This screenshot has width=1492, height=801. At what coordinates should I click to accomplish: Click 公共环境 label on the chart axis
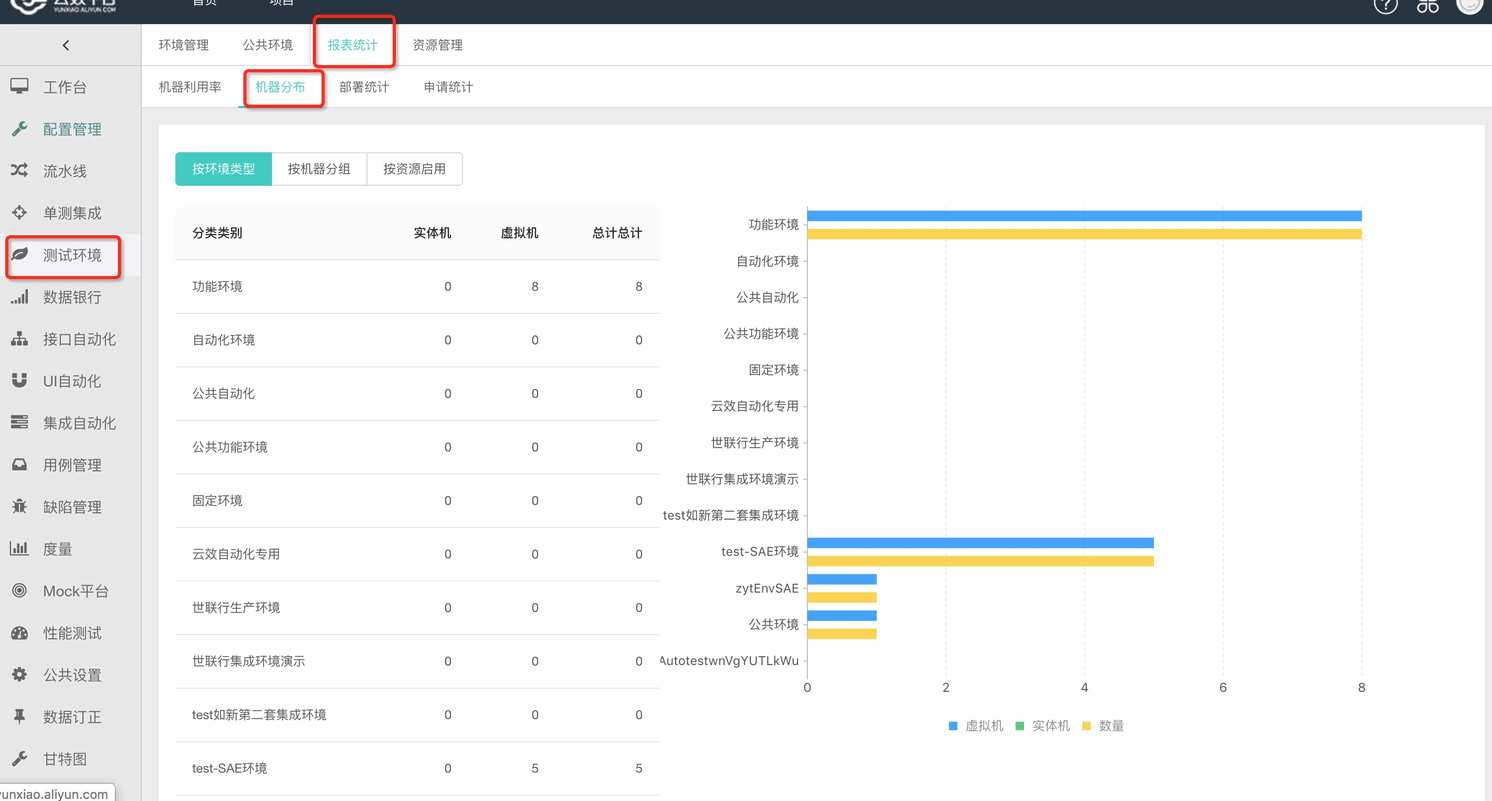click(774, 624)
